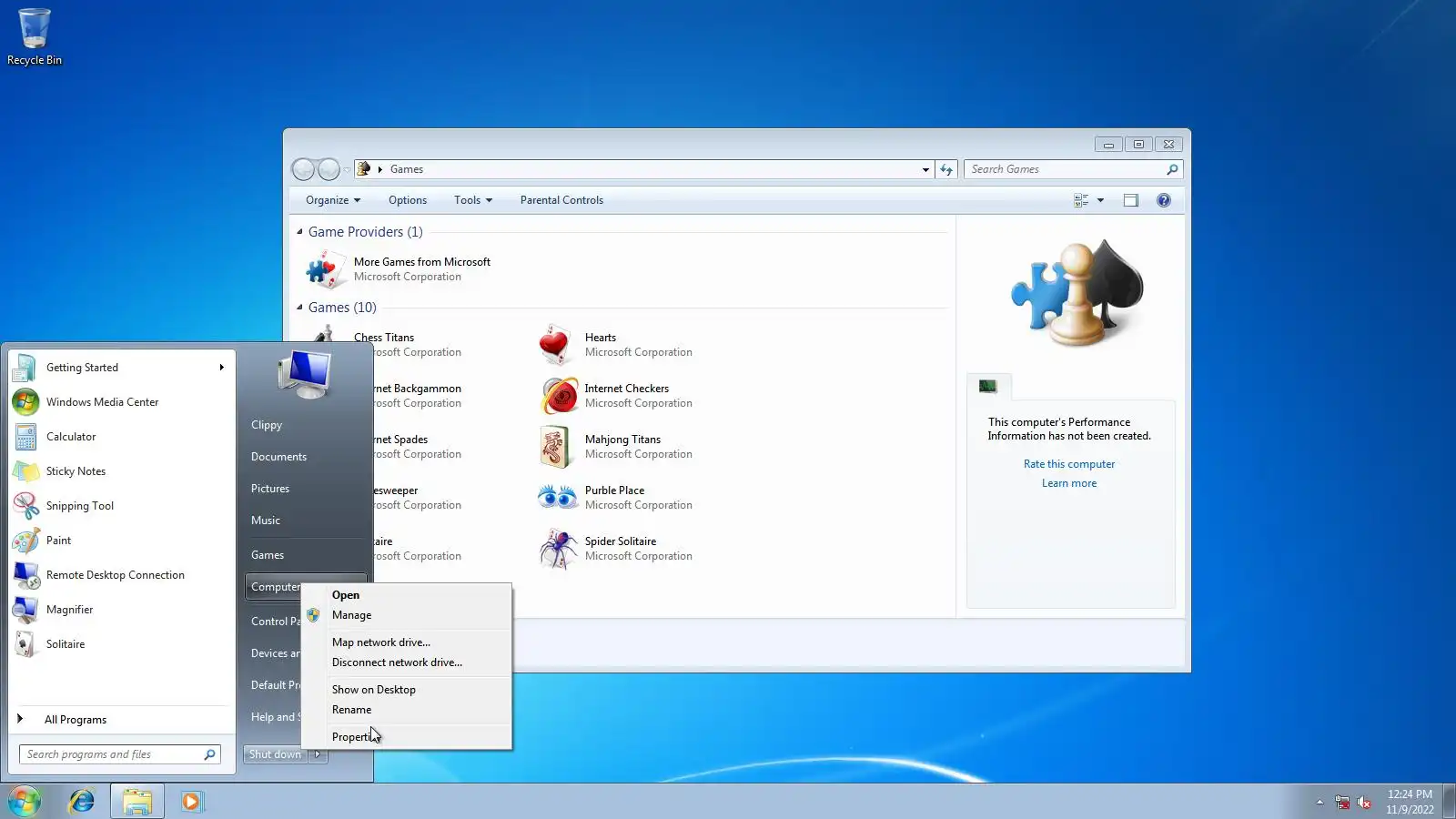Open Calculator via its Start menu icon

coord(25,437)
